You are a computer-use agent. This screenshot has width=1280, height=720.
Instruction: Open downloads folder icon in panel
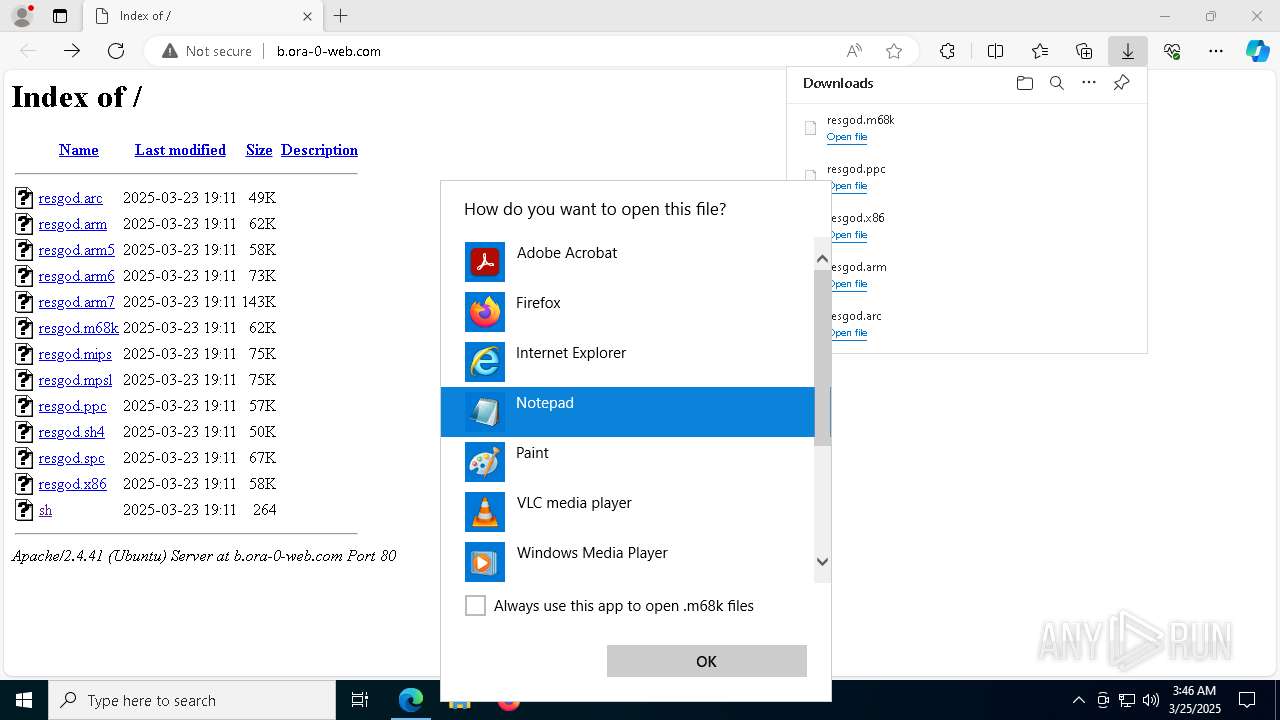click(x=1024, y=83)
